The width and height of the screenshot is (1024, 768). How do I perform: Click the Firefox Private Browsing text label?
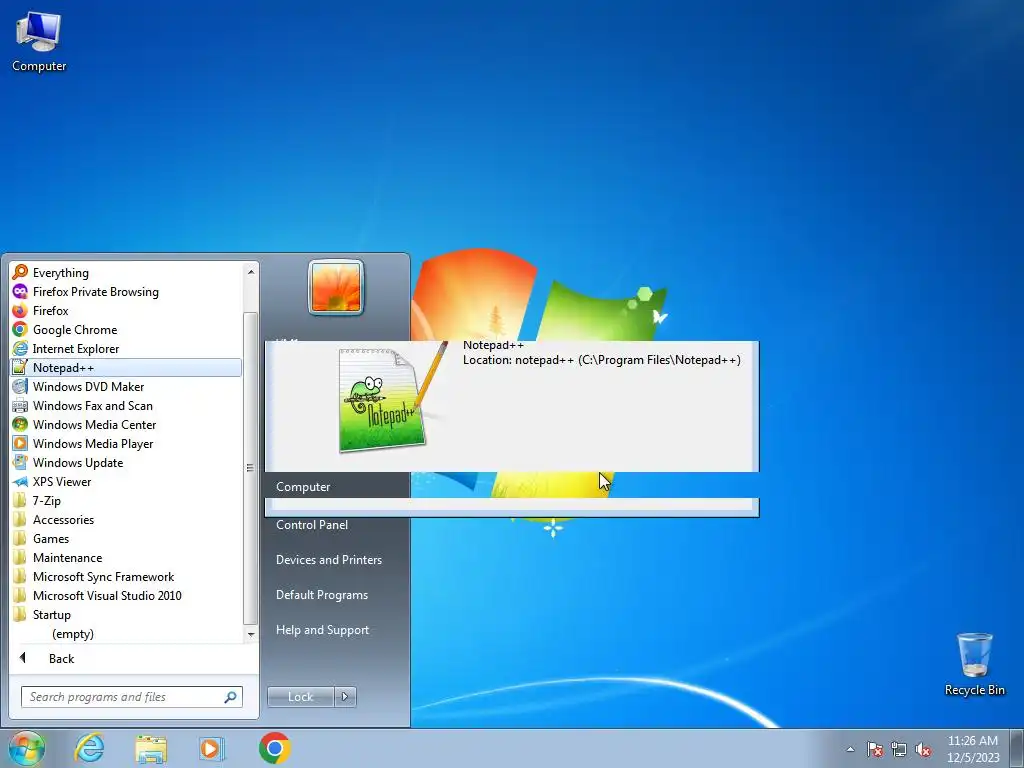point(96,292)
